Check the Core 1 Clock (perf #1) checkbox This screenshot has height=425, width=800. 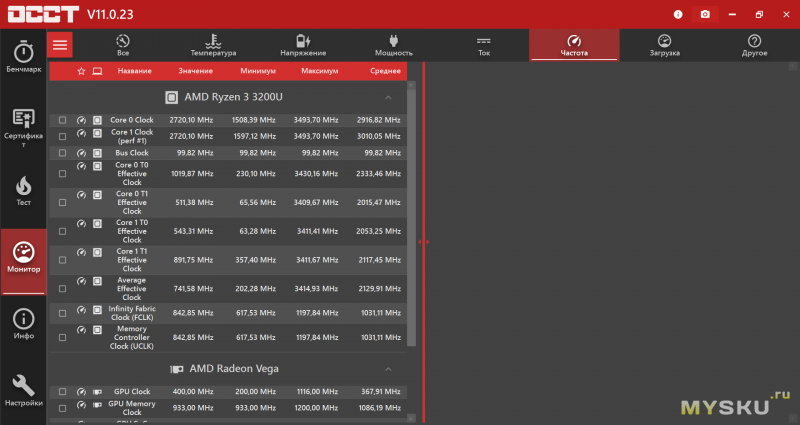pos(62,137)
